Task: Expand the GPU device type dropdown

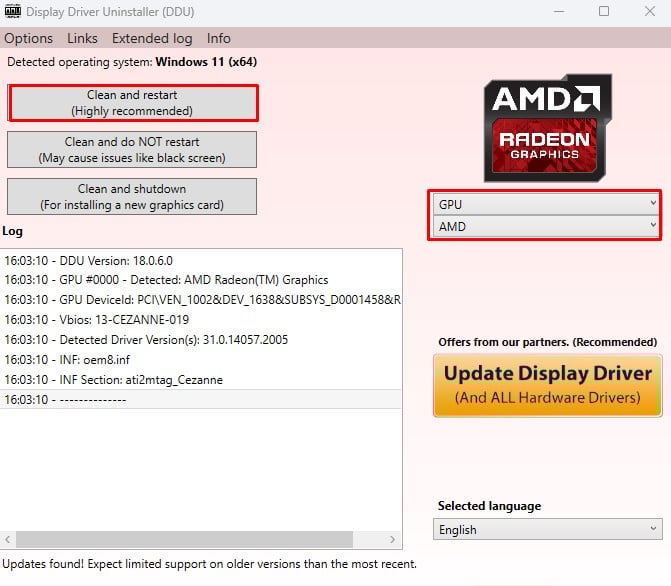Action: (546, 204)
